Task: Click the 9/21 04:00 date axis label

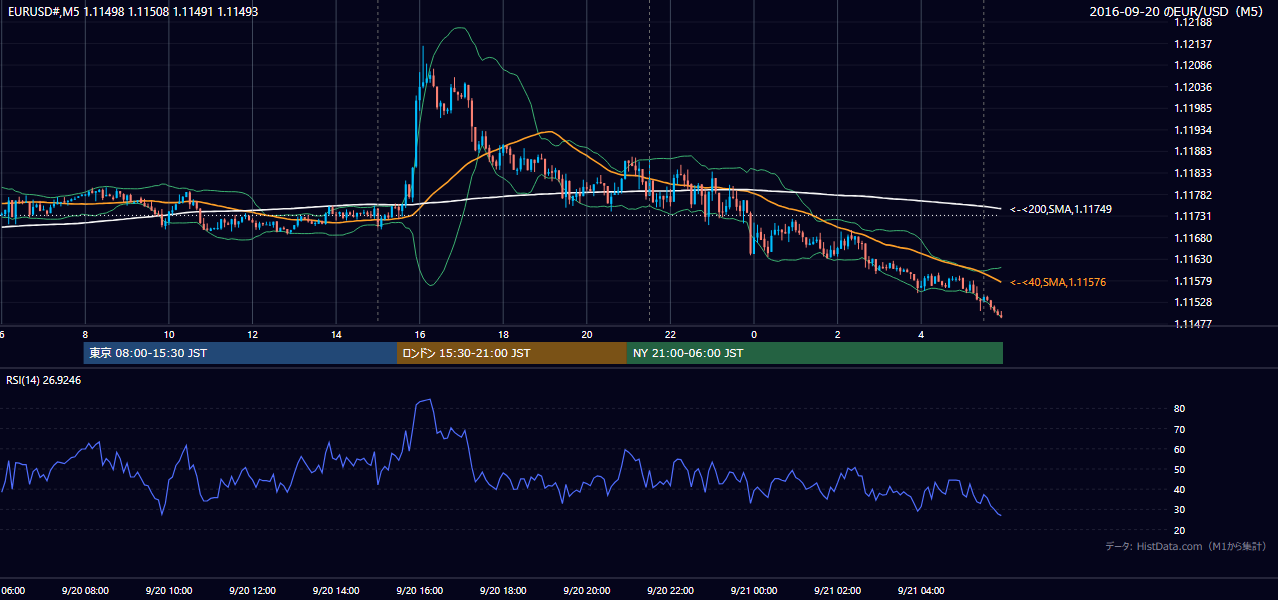Action: click(922, 591)
